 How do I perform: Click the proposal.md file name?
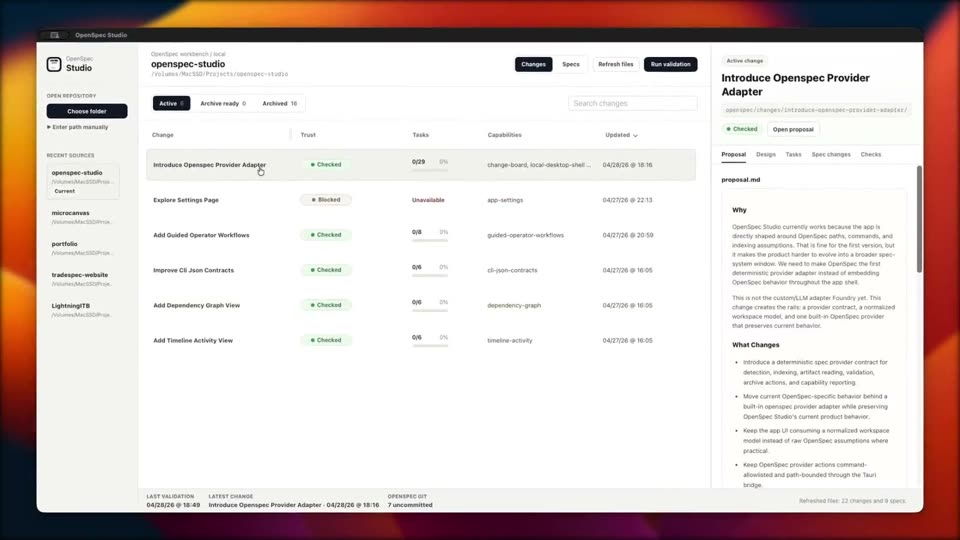[741, 180]
